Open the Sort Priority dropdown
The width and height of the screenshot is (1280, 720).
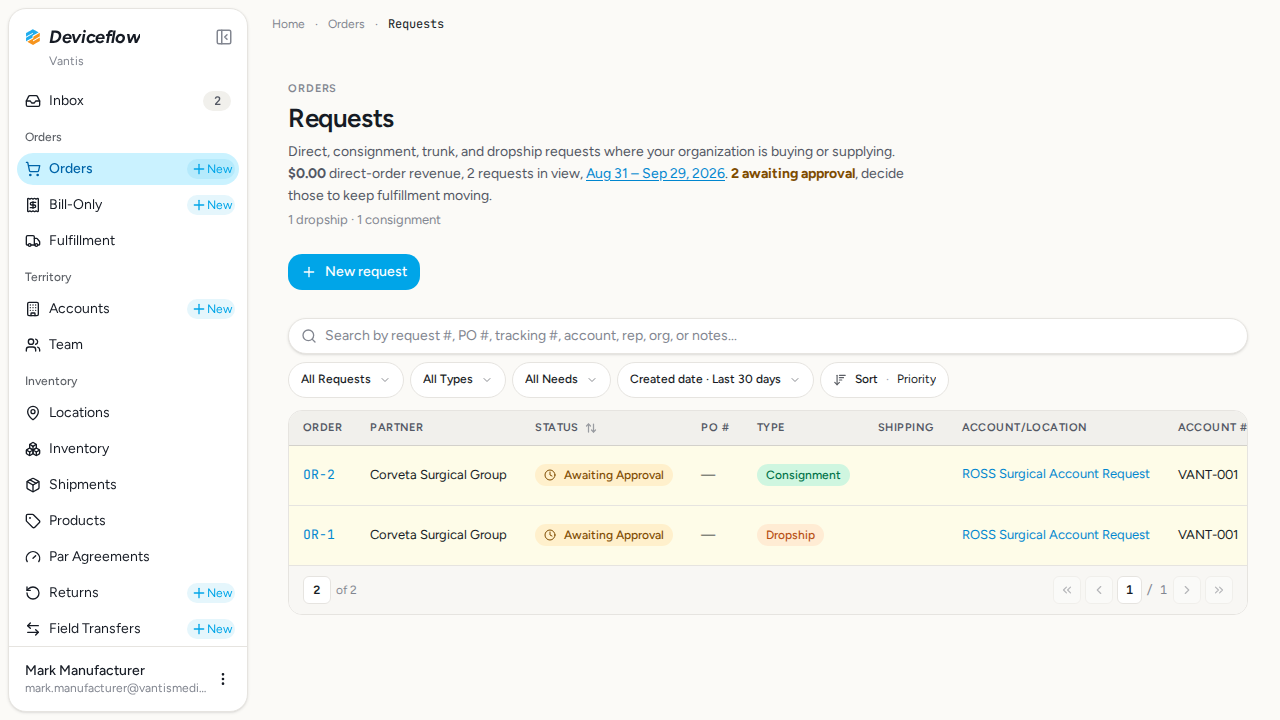[884, 380]
